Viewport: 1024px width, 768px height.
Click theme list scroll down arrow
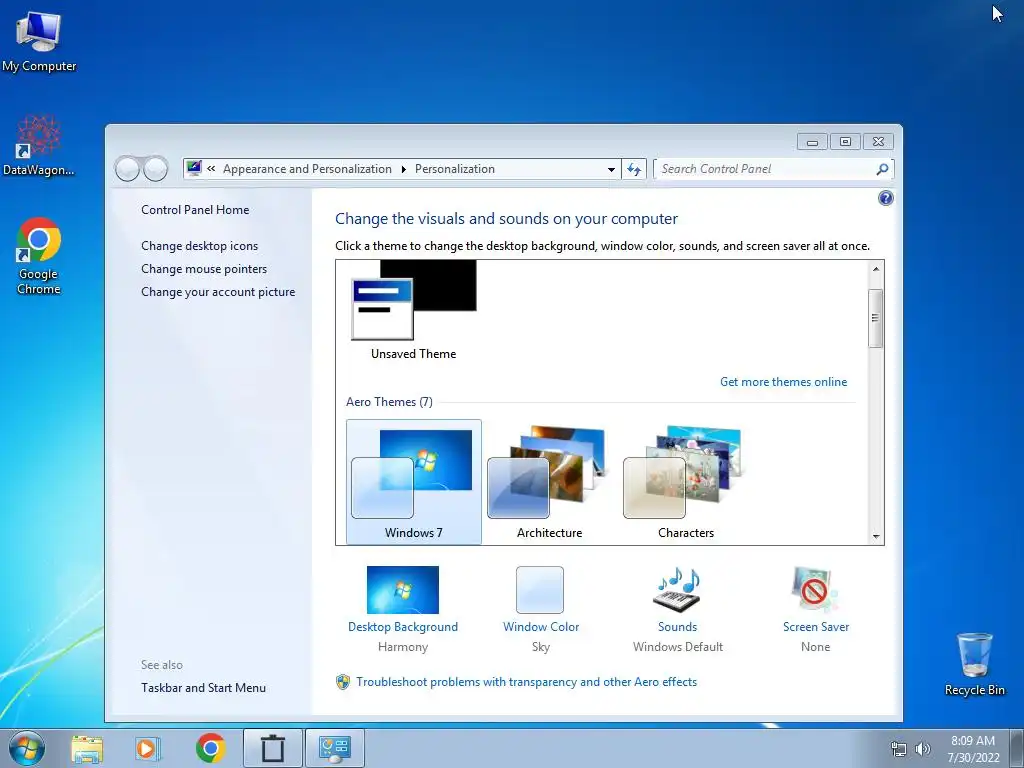876,536
